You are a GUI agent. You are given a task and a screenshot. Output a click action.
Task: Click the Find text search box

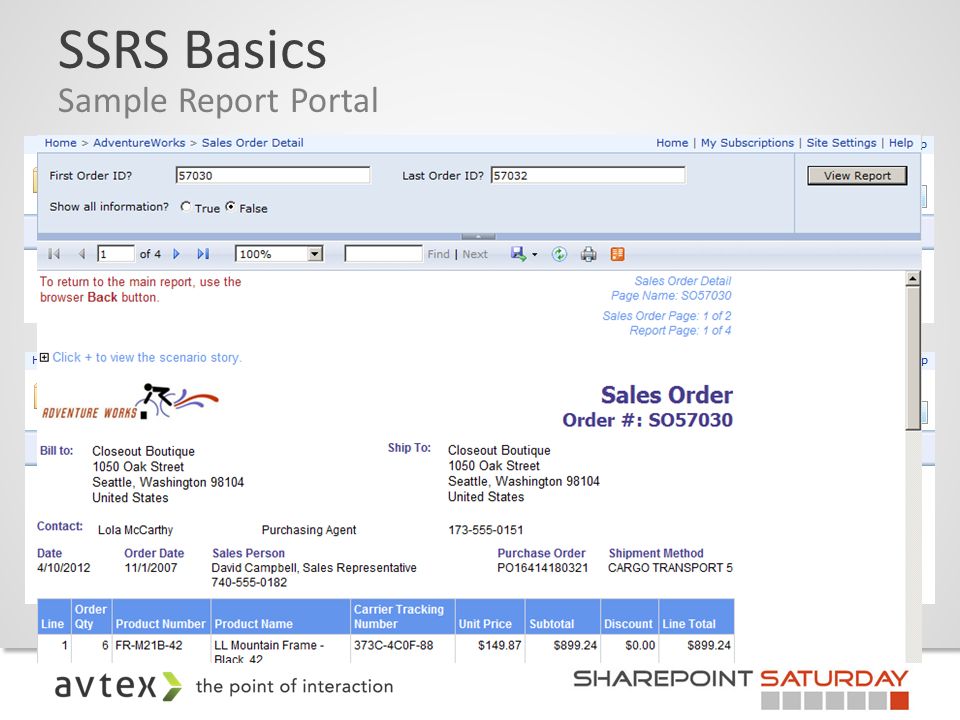tap(383, 254)
